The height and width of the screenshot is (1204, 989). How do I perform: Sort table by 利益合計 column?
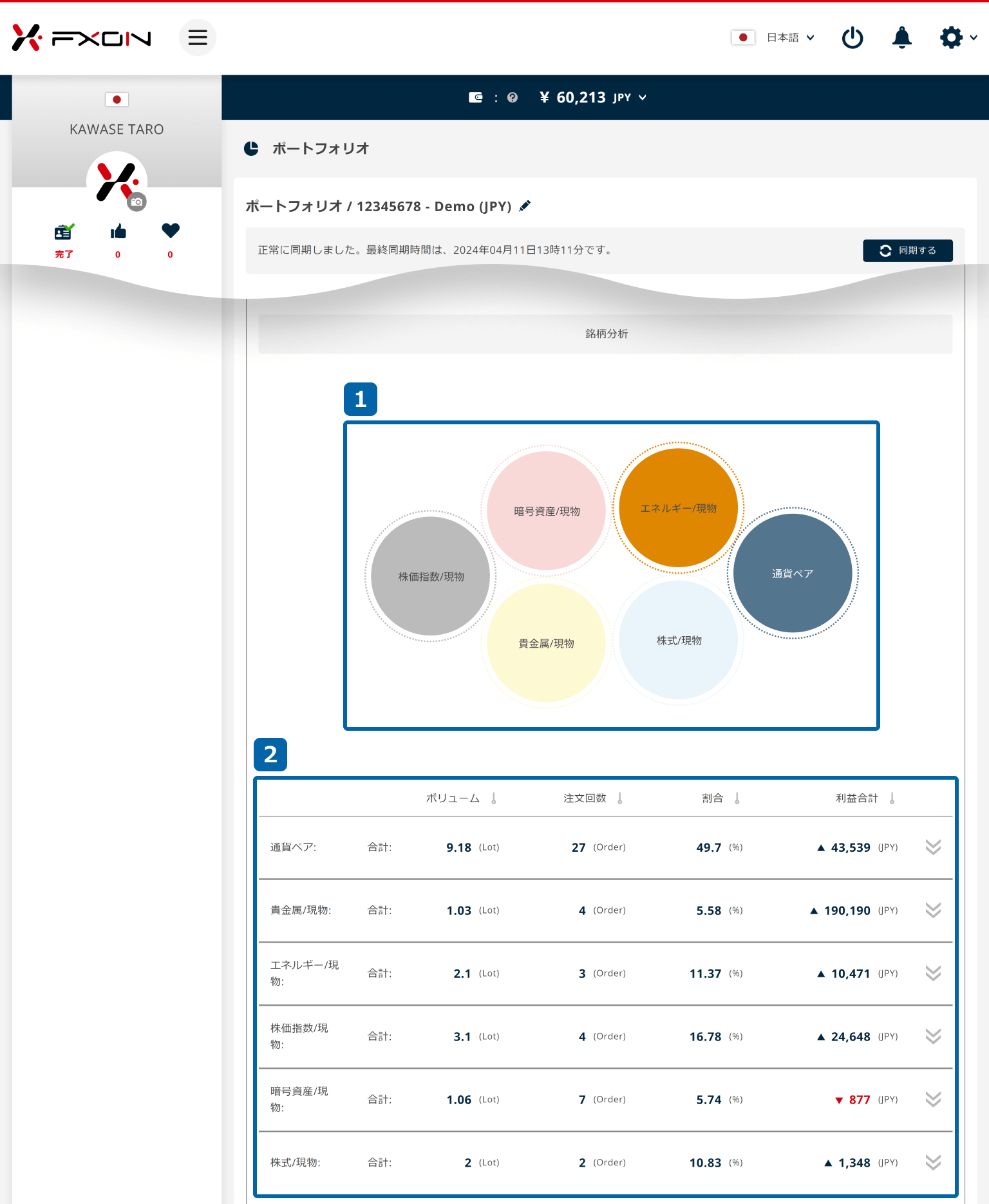(892, 798)
